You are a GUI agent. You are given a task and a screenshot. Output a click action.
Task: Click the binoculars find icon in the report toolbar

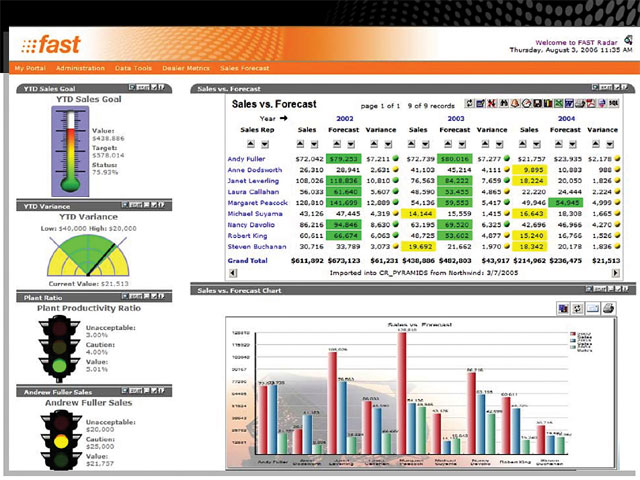tap(504, 103)
